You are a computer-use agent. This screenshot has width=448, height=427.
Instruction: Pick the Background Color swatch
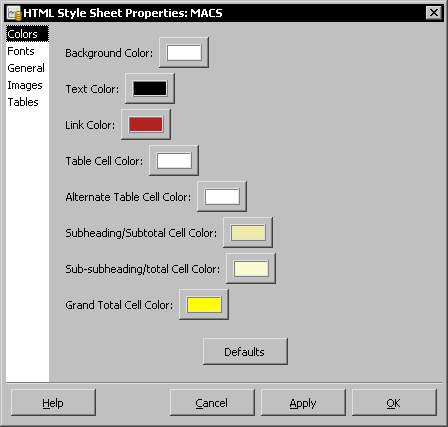coord(184,53)
